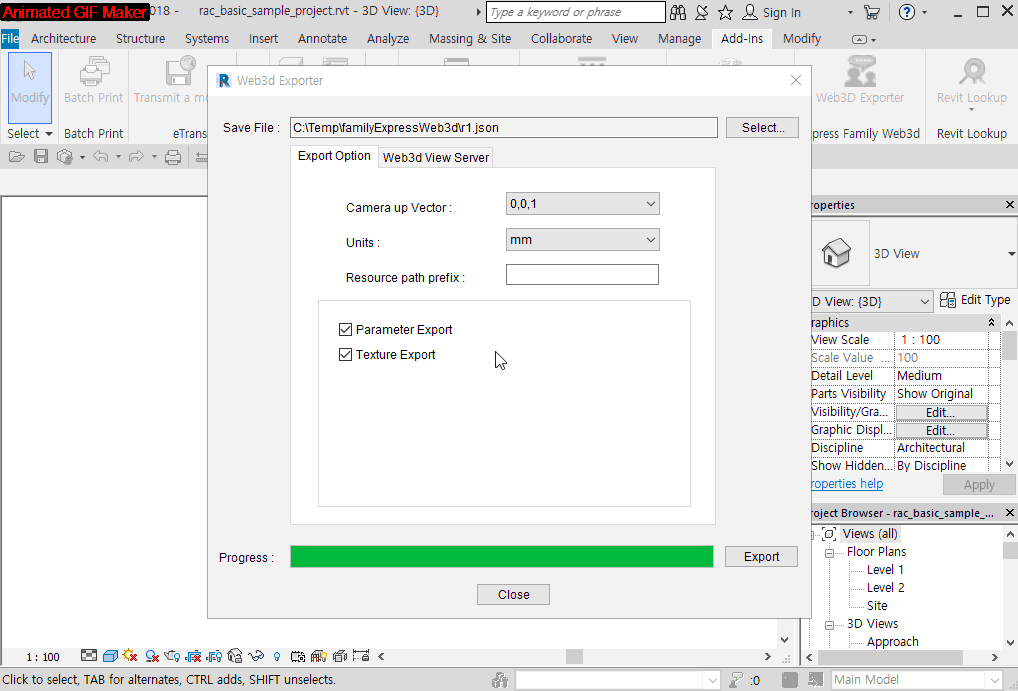
Task: Click the Unlocked 3D View house icon
Action: coord(235,656)
